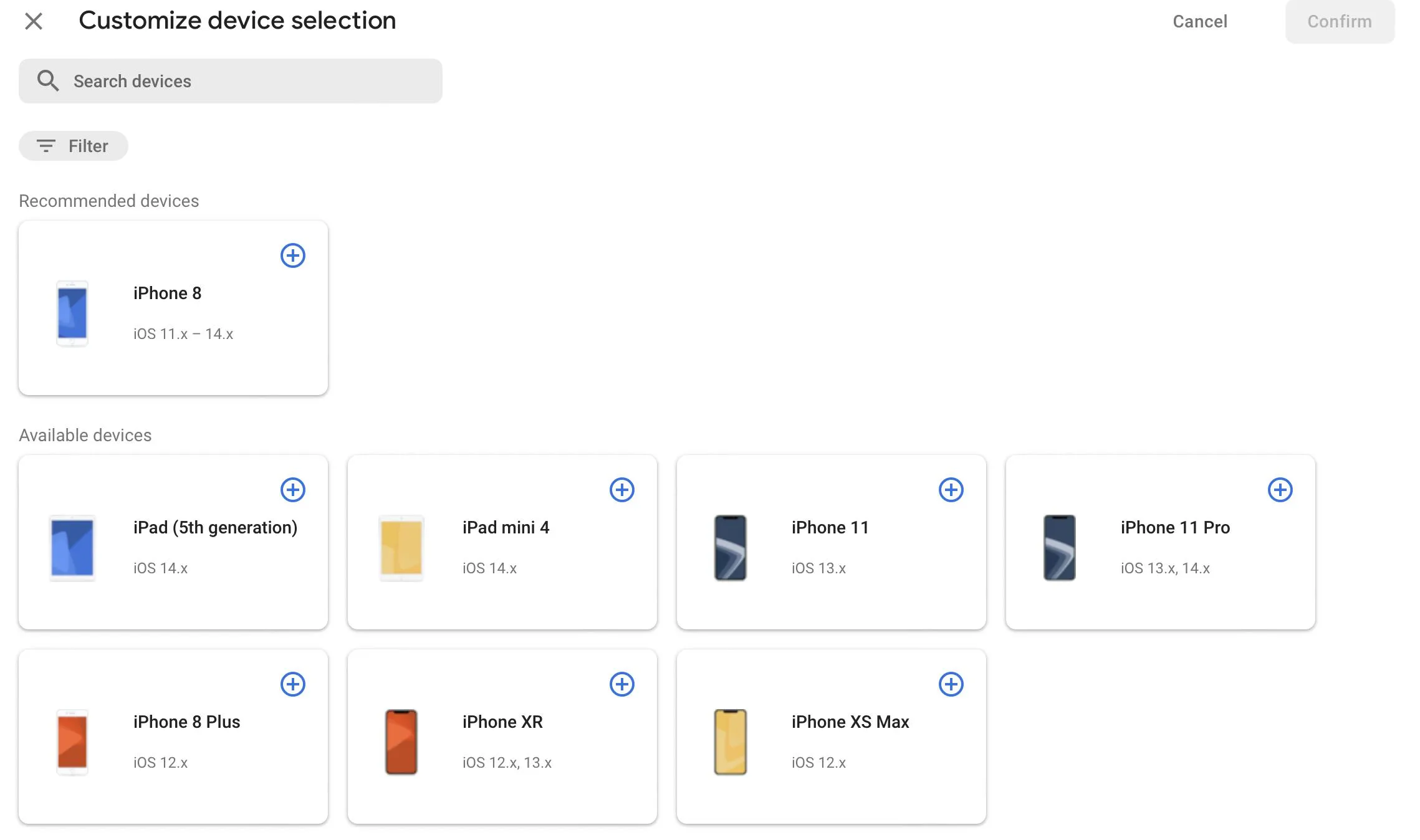Focus the Search devices field

pos(249,81)
